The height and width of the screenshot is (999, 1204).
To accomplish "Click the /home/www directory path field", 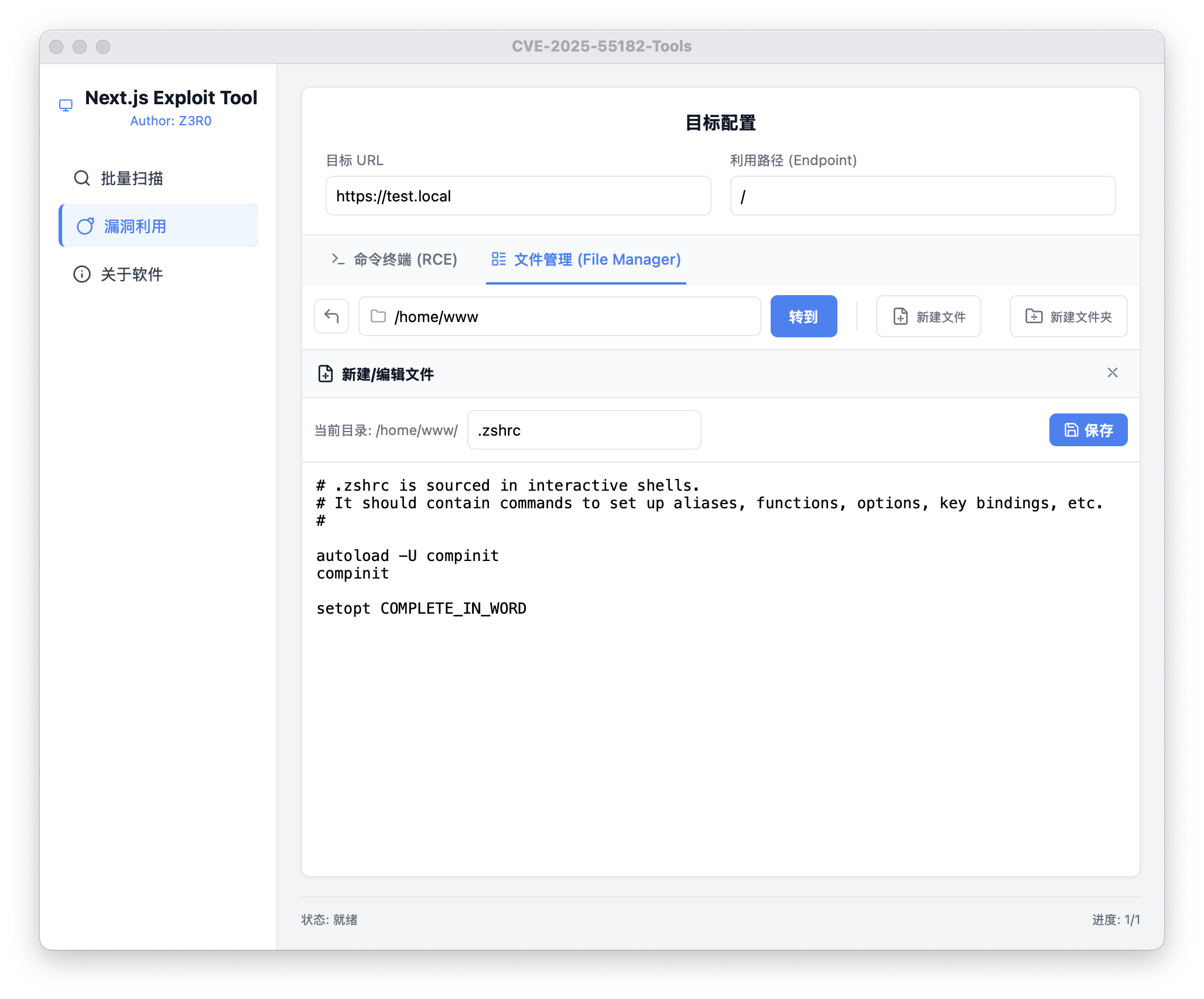I will click(560, 316).
